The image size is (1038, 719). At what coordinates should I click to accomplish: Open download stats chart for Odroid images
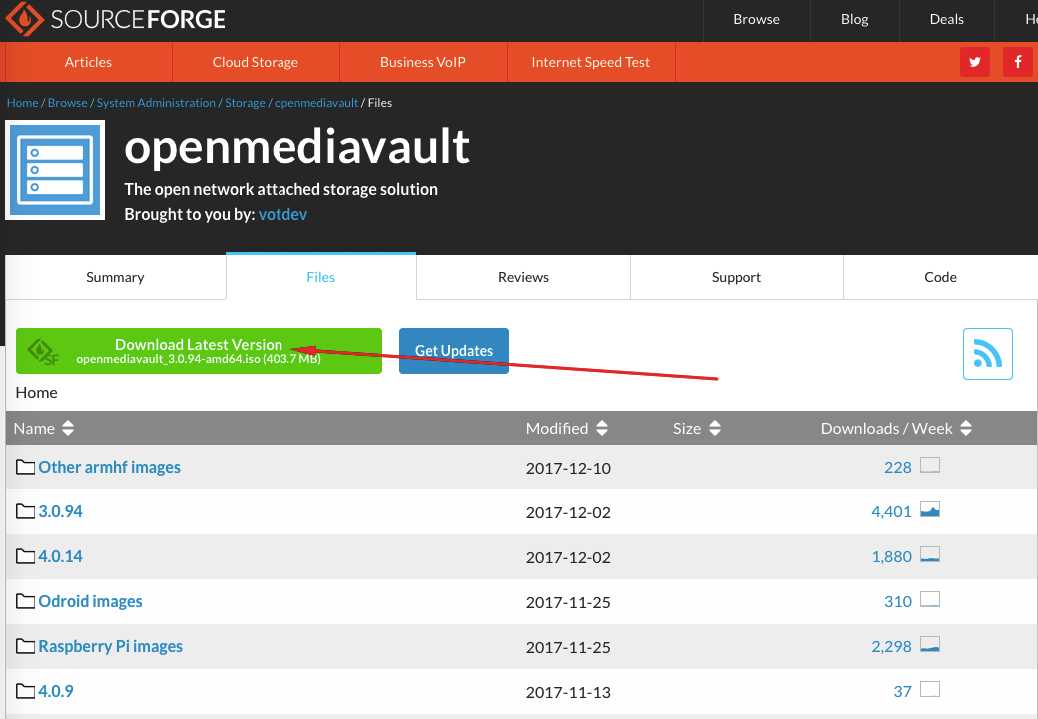930,600
